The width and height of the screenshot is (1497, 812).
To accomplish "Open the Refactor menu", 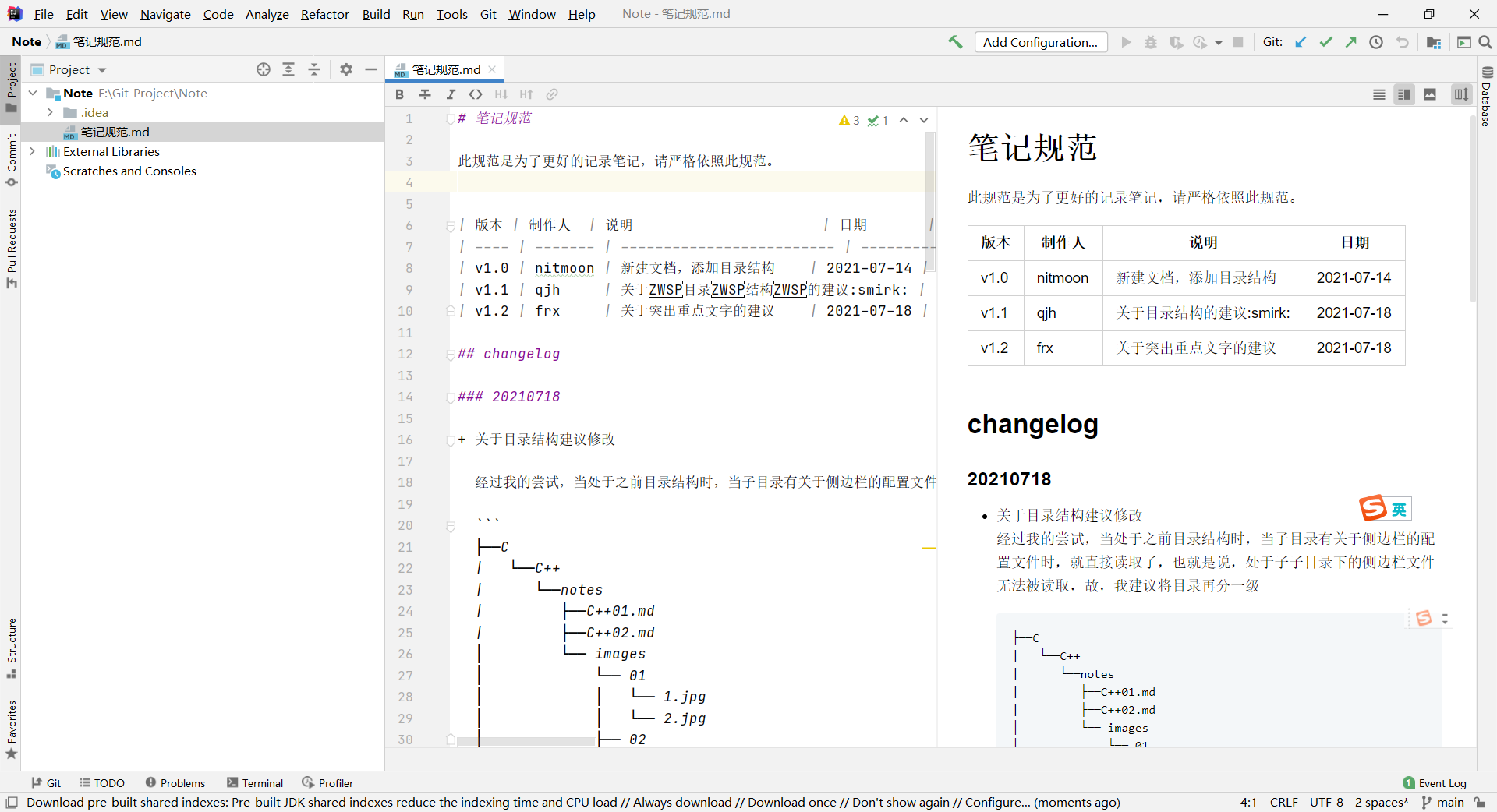I will (325, 14).
